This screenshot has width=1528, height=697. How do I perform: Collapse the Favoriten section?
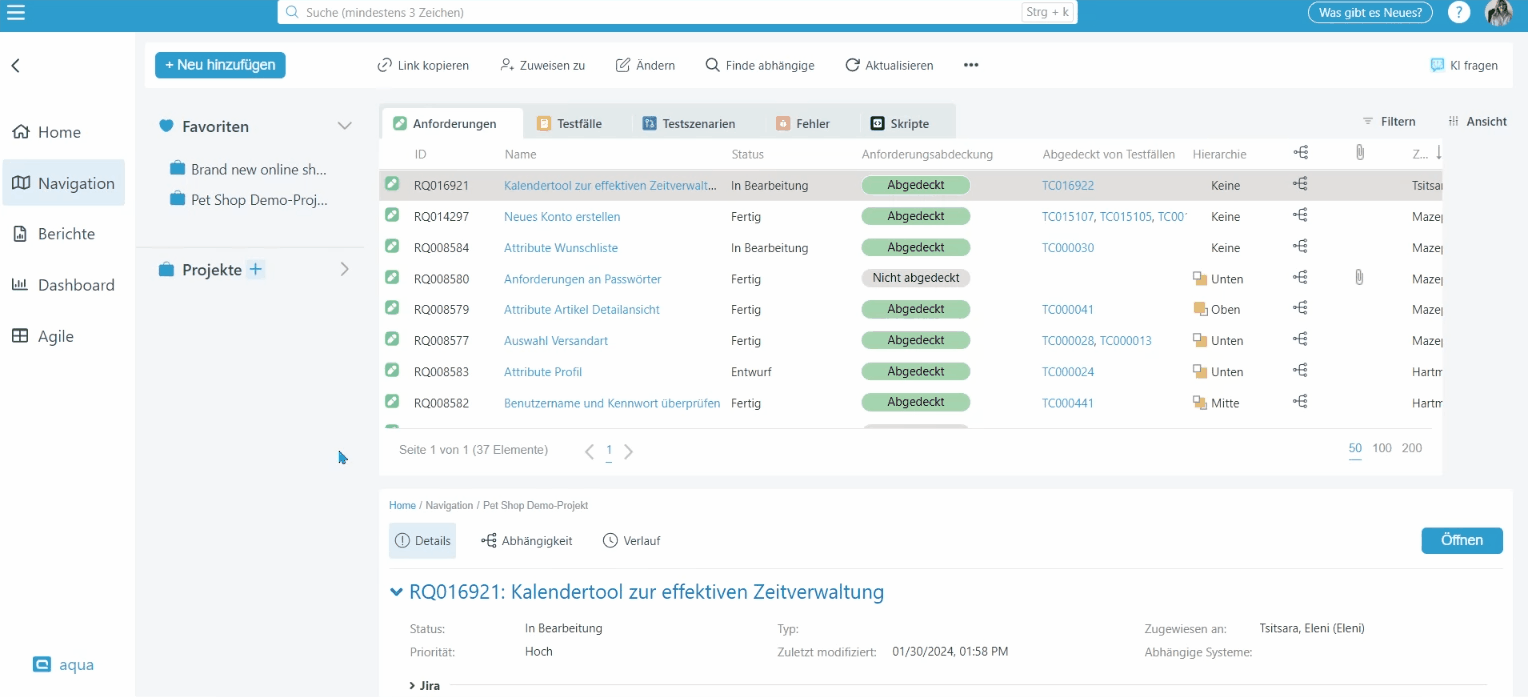[344, 126]
